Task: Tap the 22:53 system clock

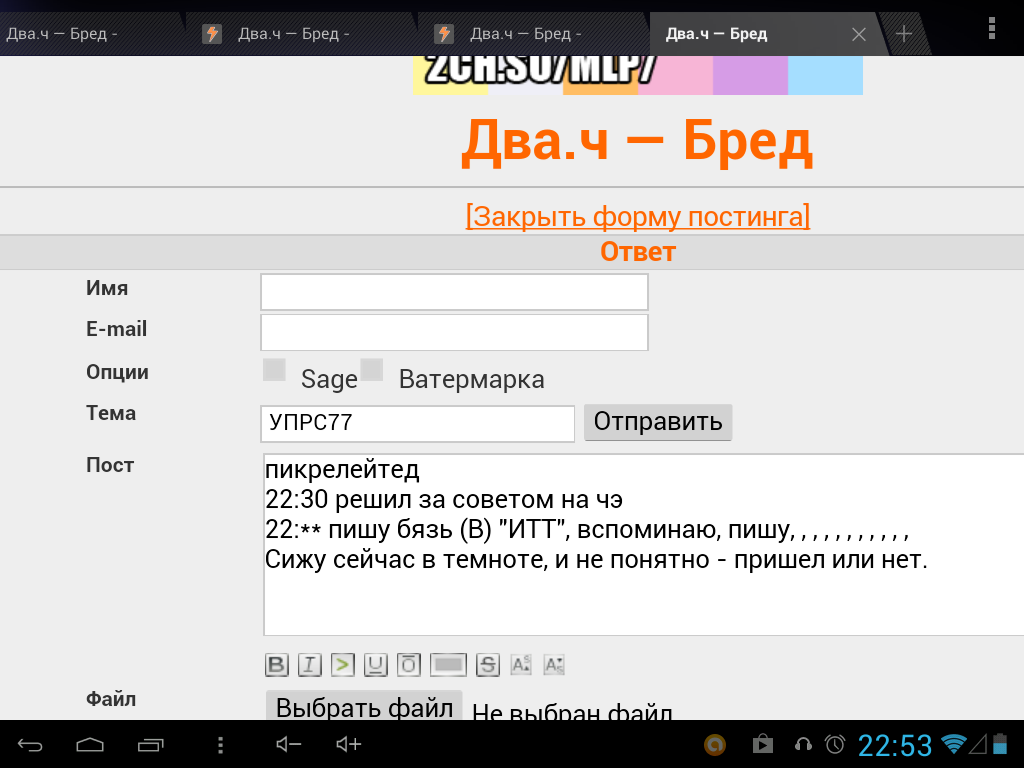Action: 895,745
